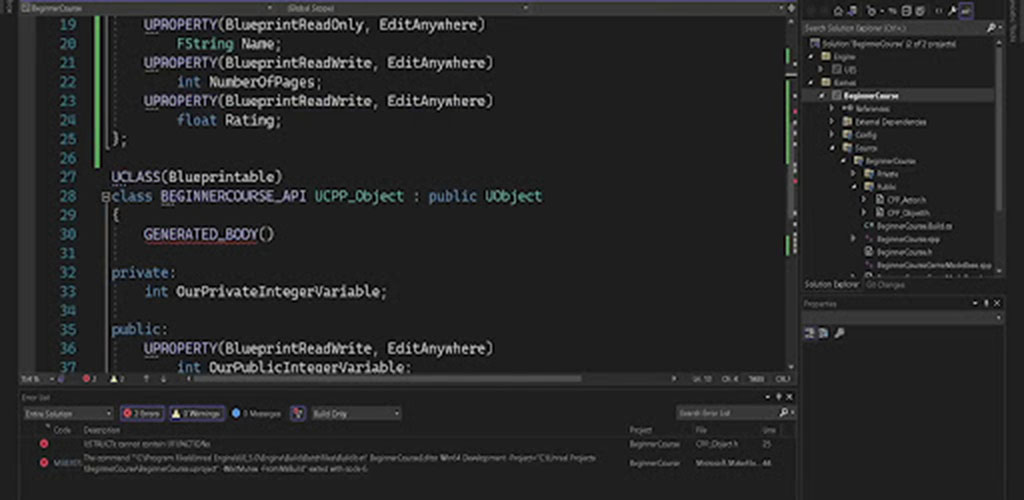Click the Properties wrench icon in Solution Explorer toolbar
The width and height of the screenshot is (1024, 500).
tap(952, 11)
